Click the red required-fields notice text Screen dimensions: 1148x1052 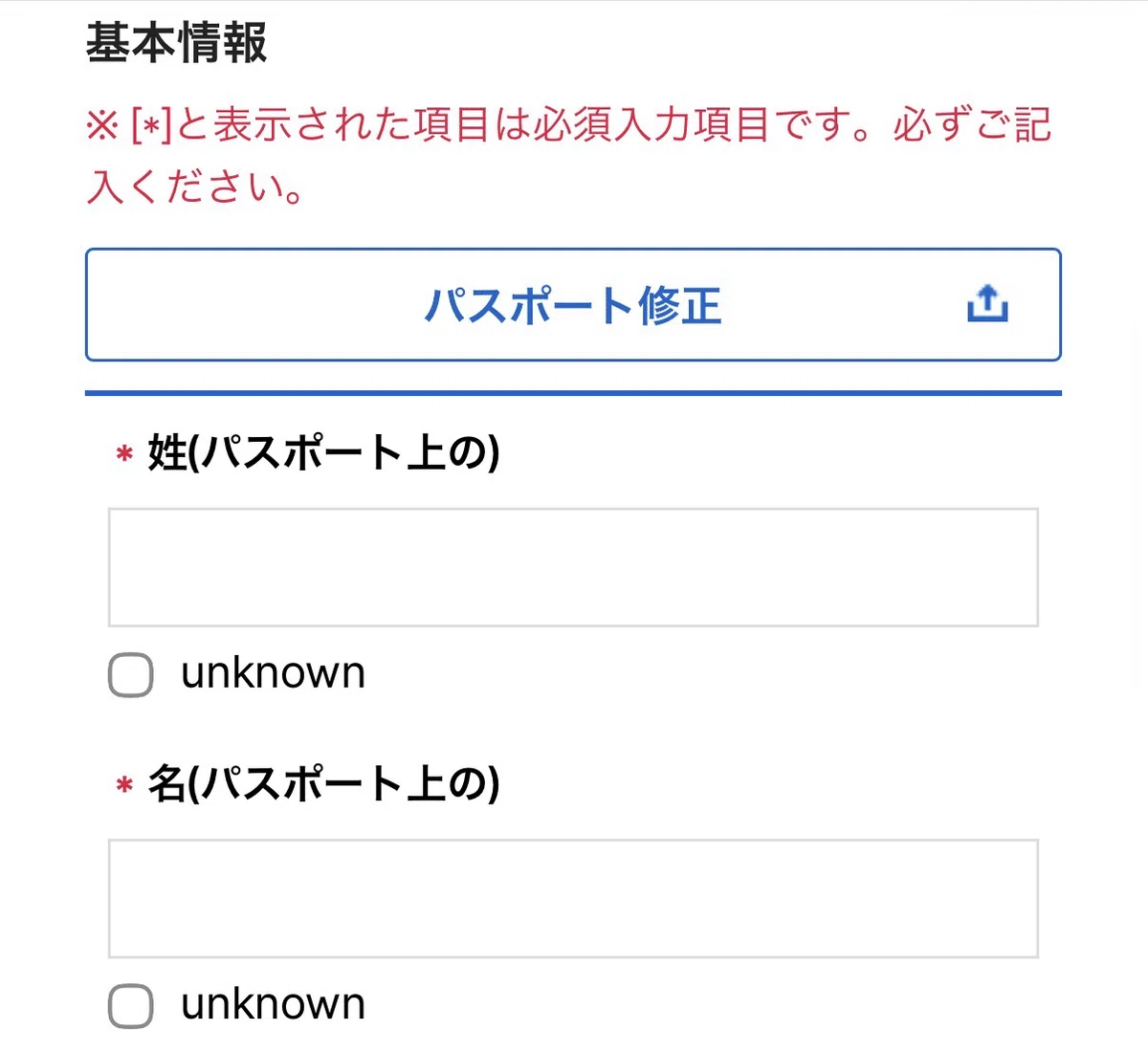pyautogui.click(x=569, y=155)
